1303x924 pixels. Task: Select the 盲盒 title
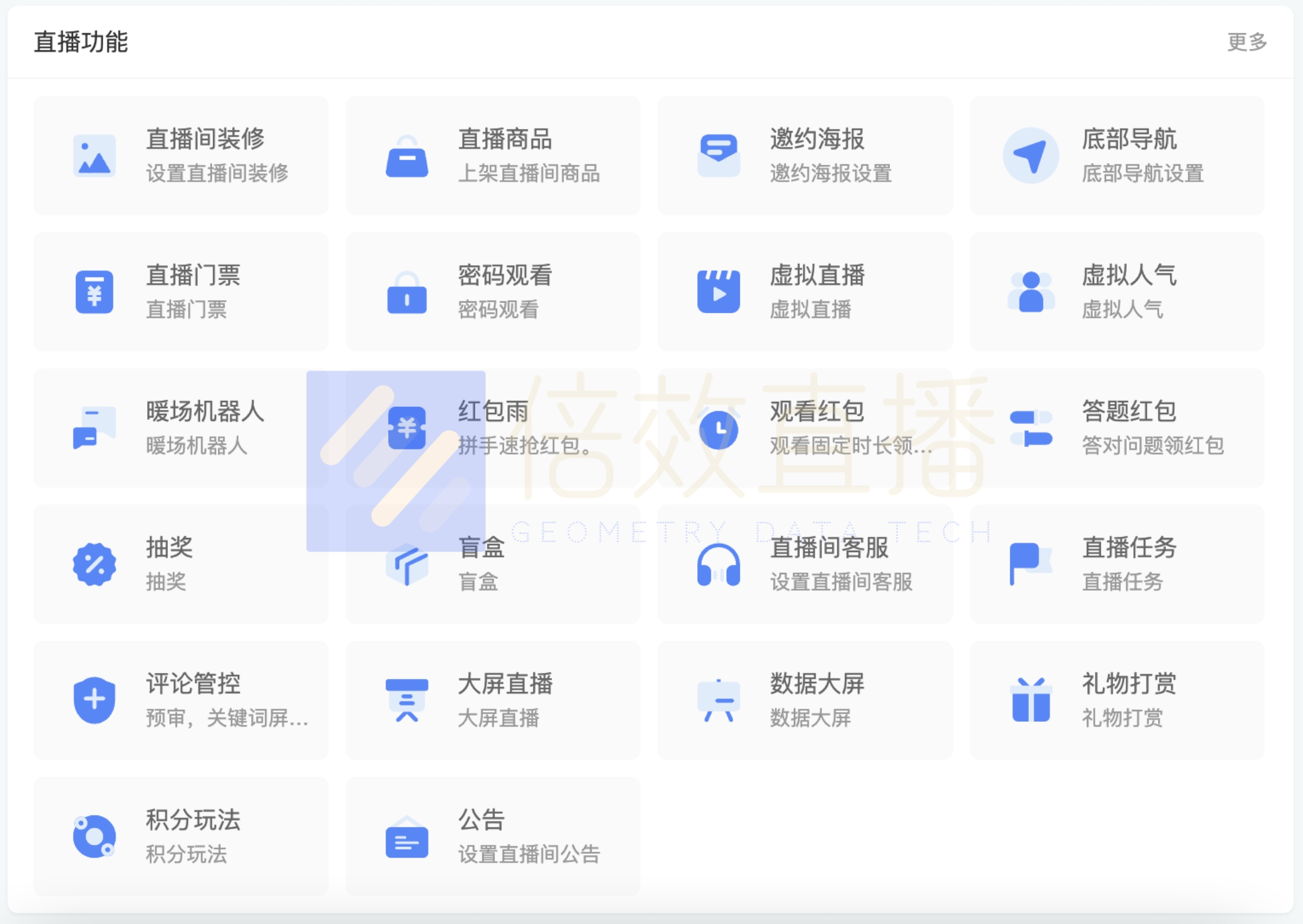pyautogui.click(x=481, y=547)
